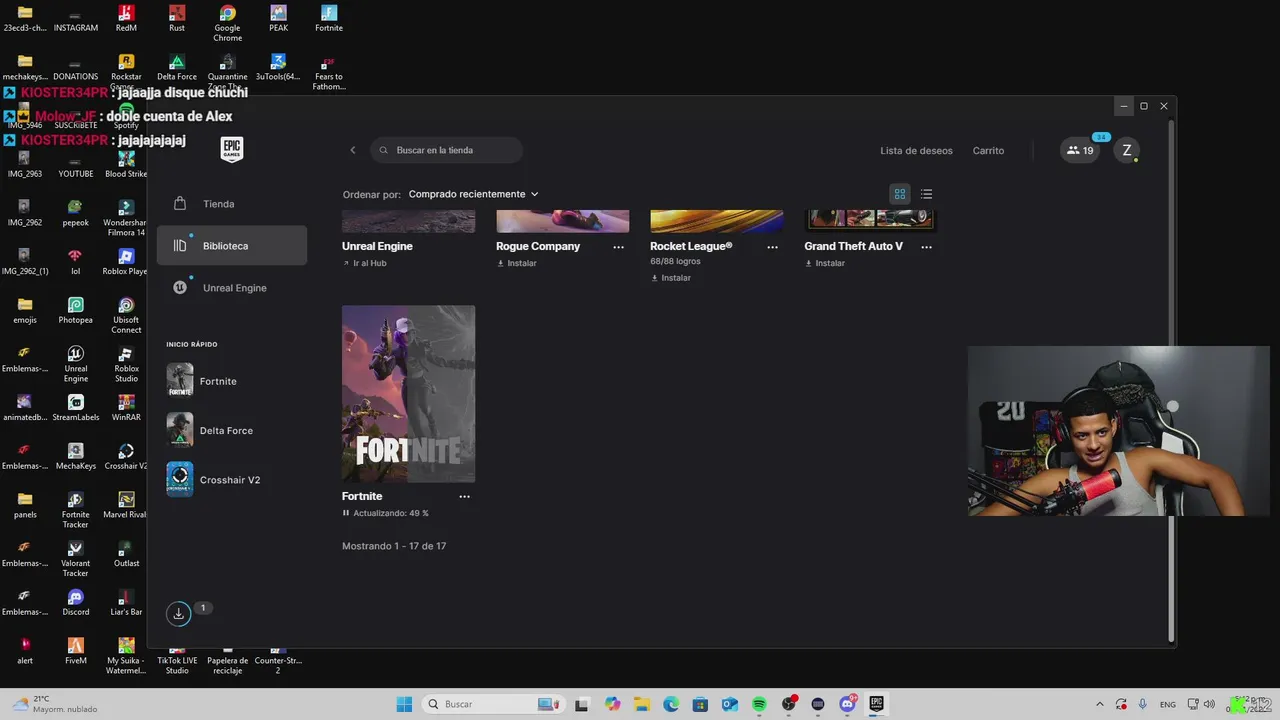Open the Photopea desktop icon
The height and width of the screenshot is (720, 1280).
pyautogui.click(x=75, y=311)
